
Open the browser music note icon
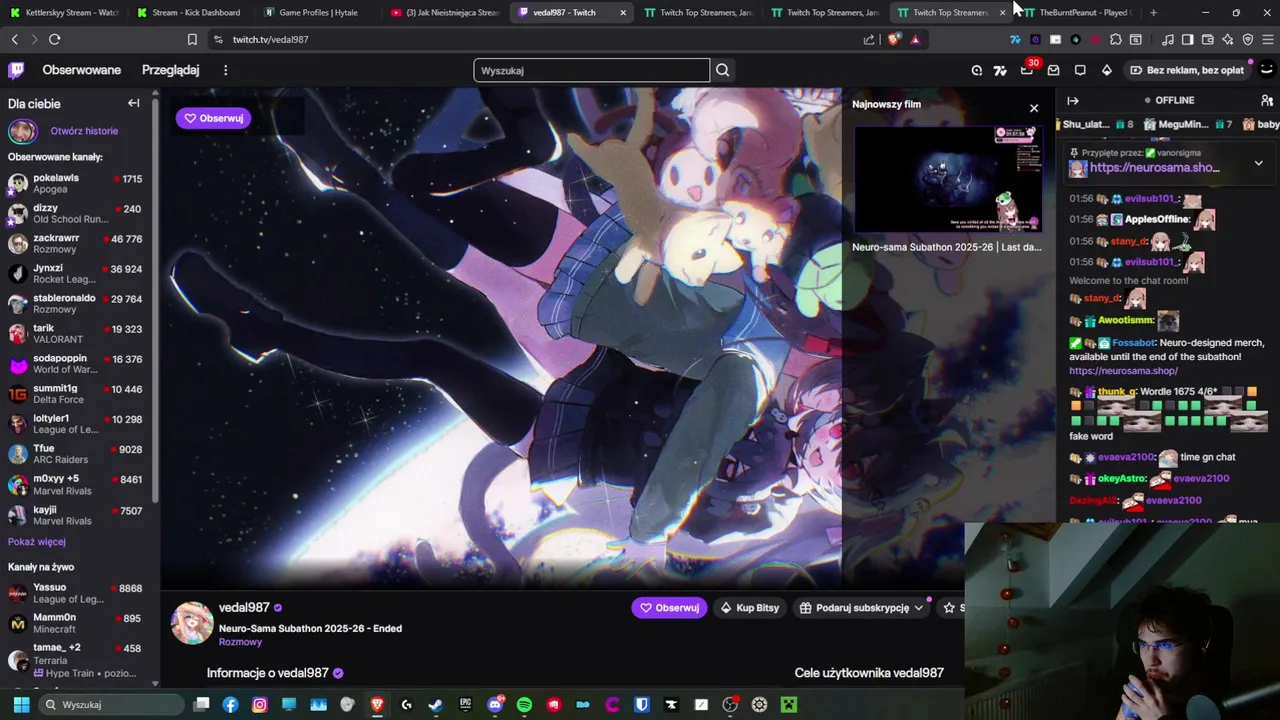(x=1168, y=39)
